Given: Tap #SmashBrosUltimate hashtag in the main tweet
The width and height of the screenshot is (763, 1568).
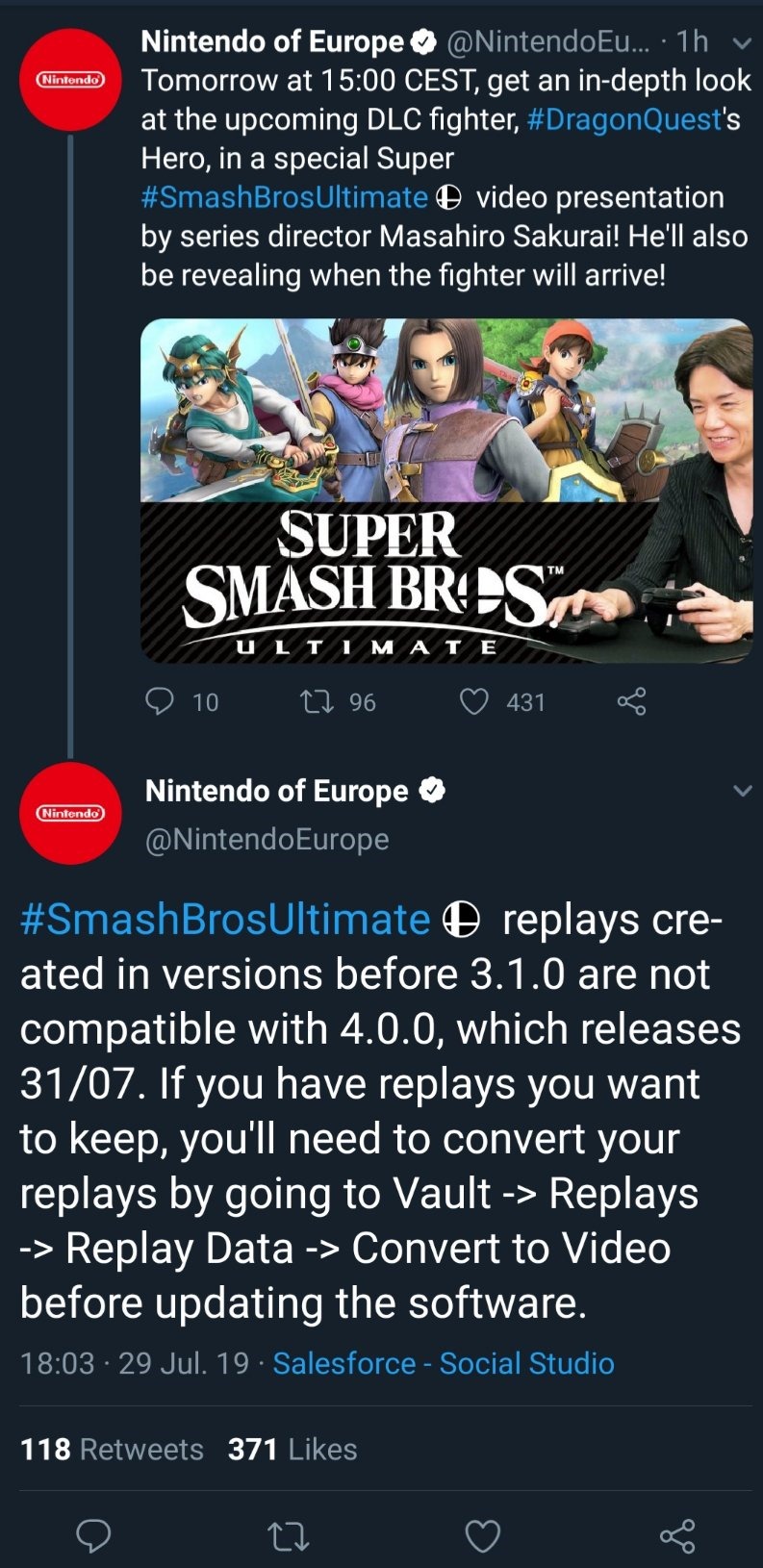Looking at the screenshot, I should (225, 920).
